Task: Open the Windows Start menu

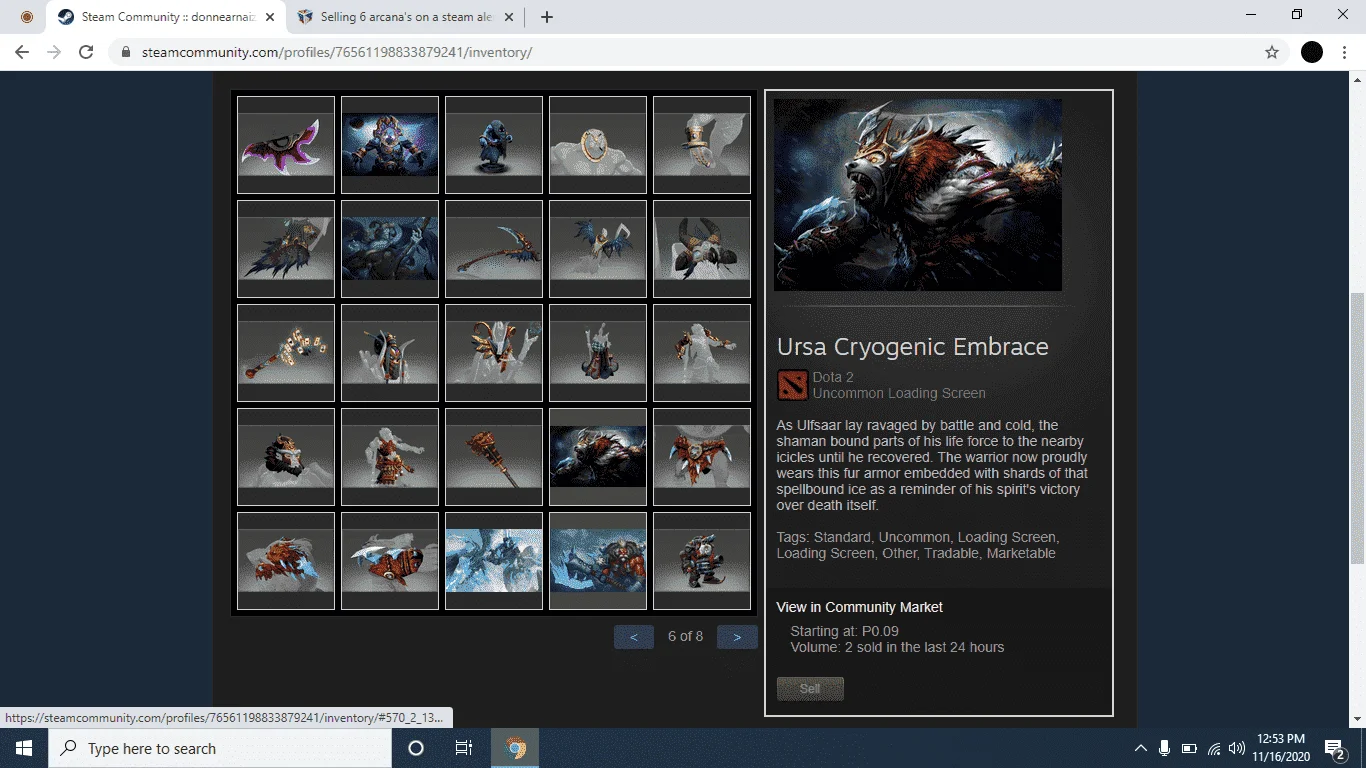Action: coord(24,748)
